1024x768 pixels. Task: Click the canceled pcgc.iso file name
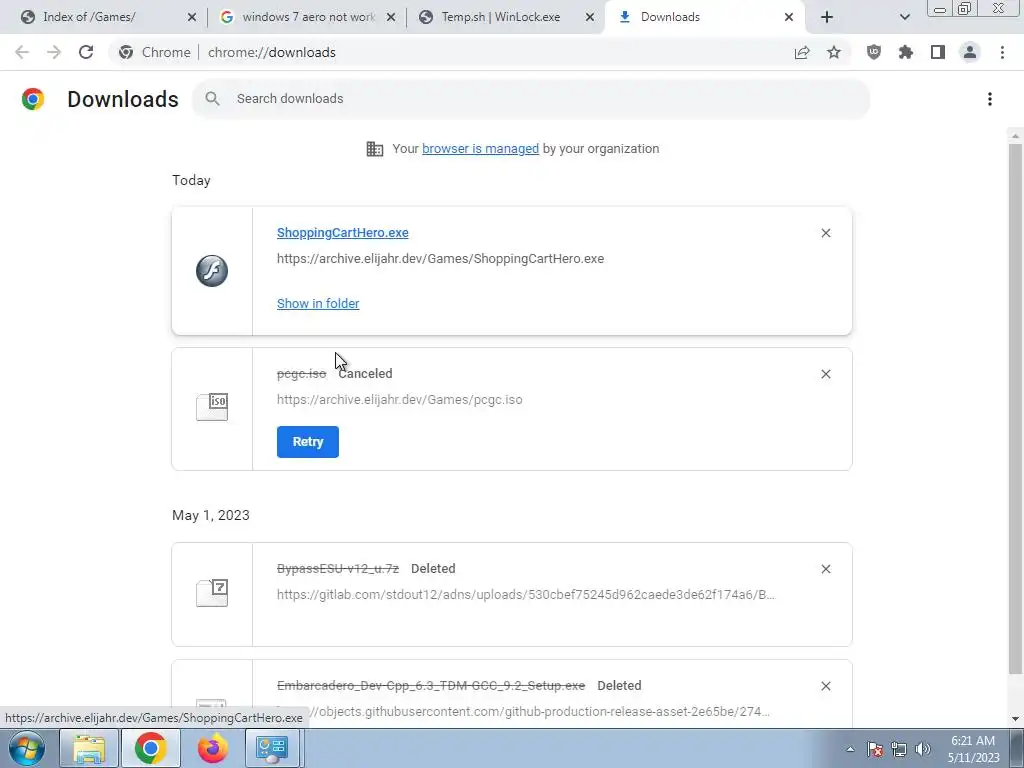301,374
